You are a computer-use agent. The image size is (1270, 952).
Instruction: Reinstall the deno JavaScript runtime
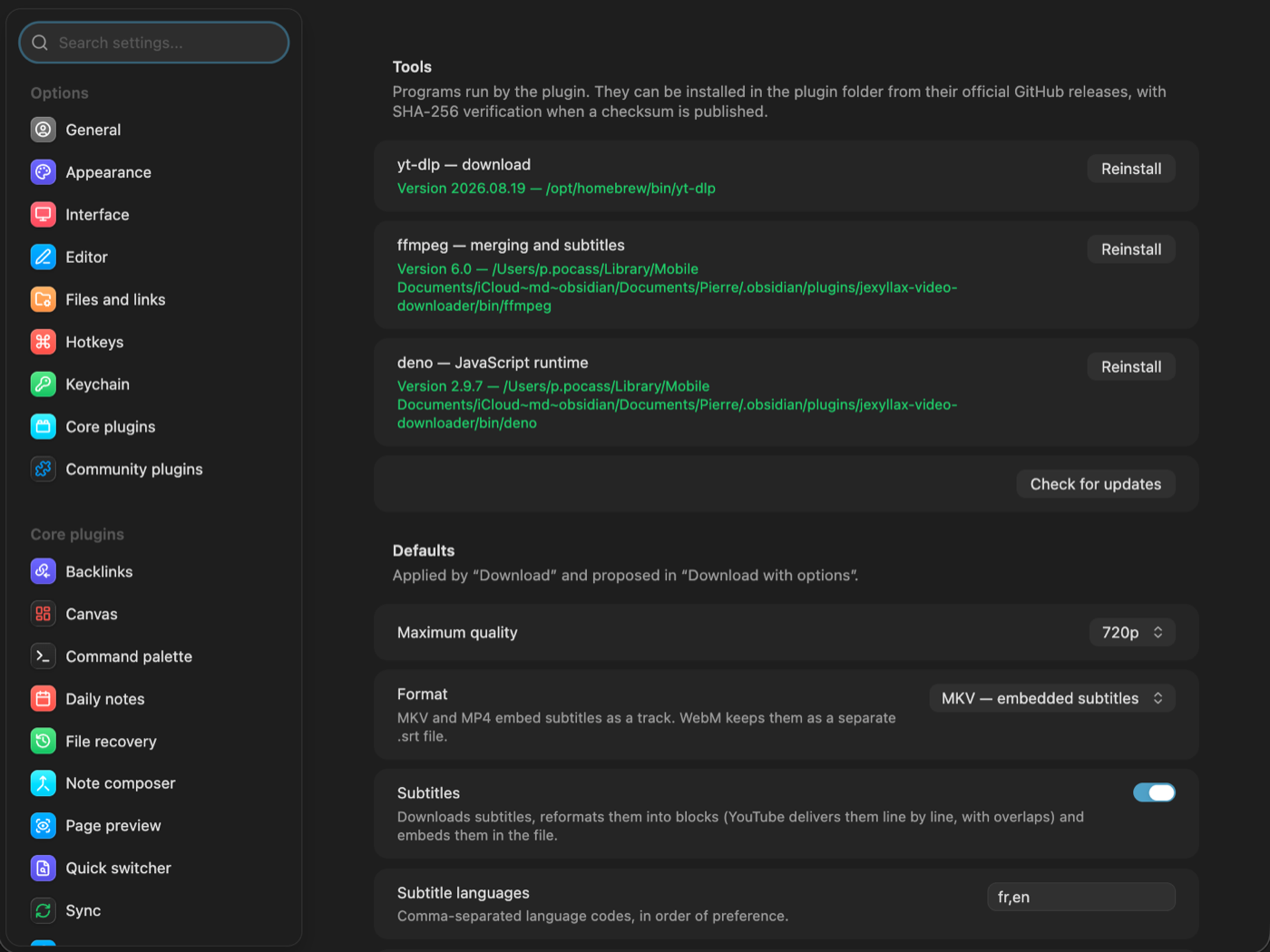click(x=1131, y=366)
